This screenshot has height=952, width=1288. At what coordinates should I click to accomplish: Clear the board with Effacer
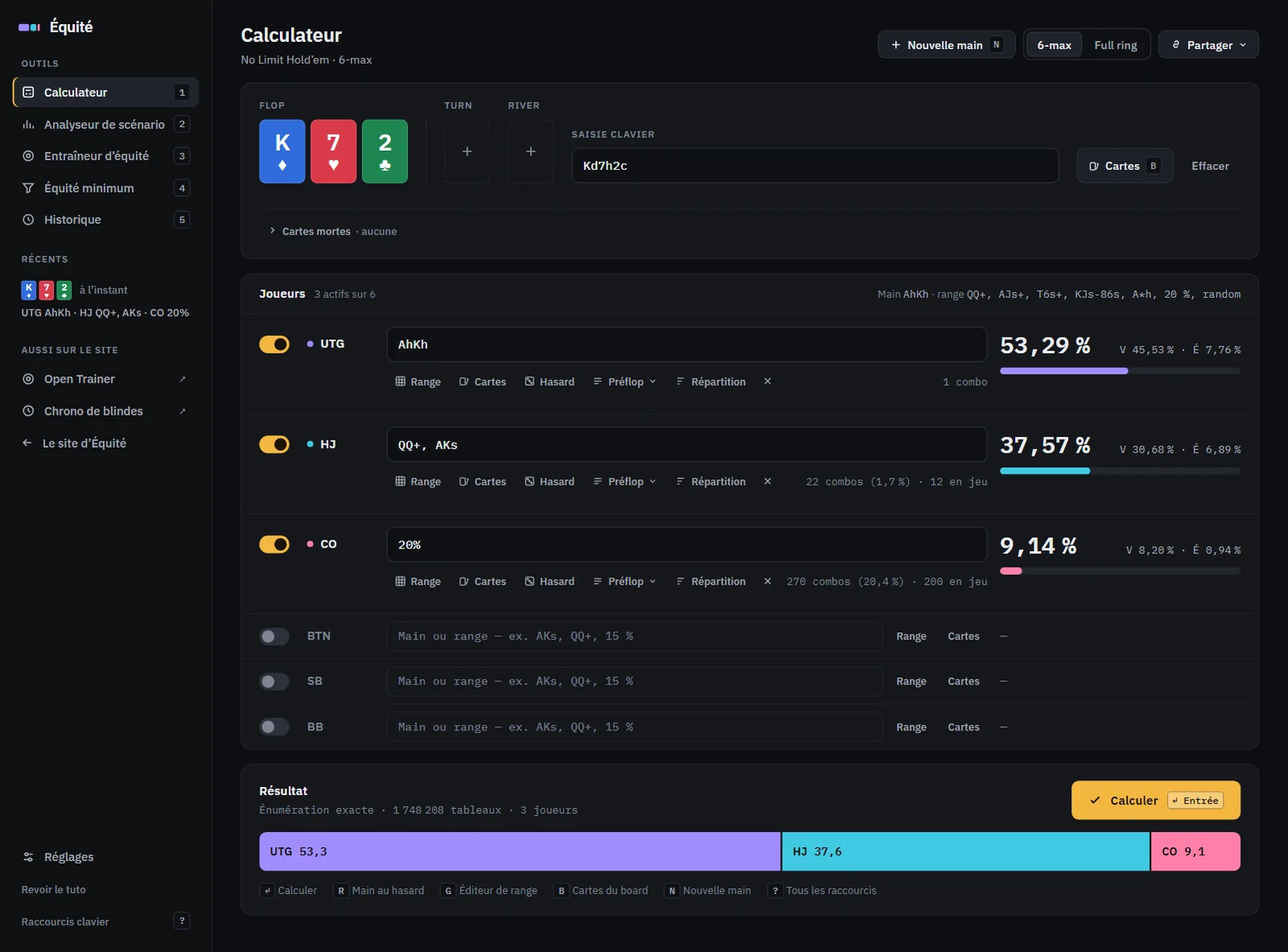point(1210,166)
